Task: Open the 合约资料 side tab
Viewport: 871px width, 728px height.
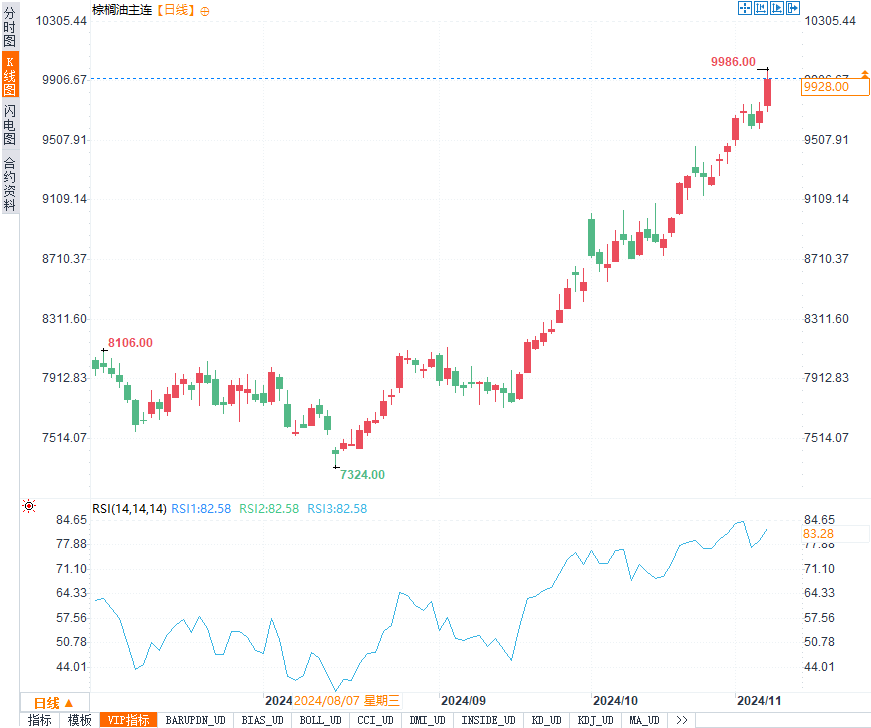Action: pos(10,184)
